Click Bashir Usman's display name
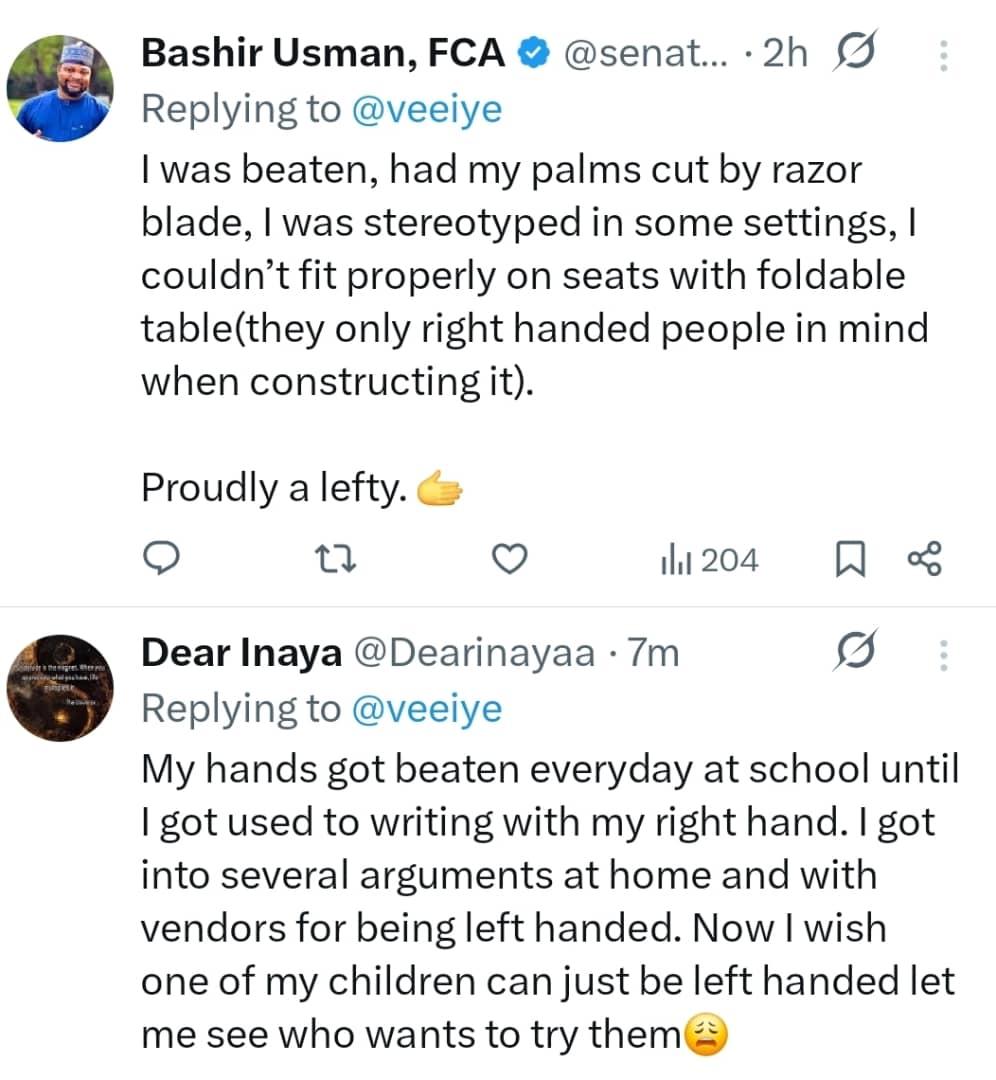996x1080 pixels. pyautogui.click(x=320, y=52)
